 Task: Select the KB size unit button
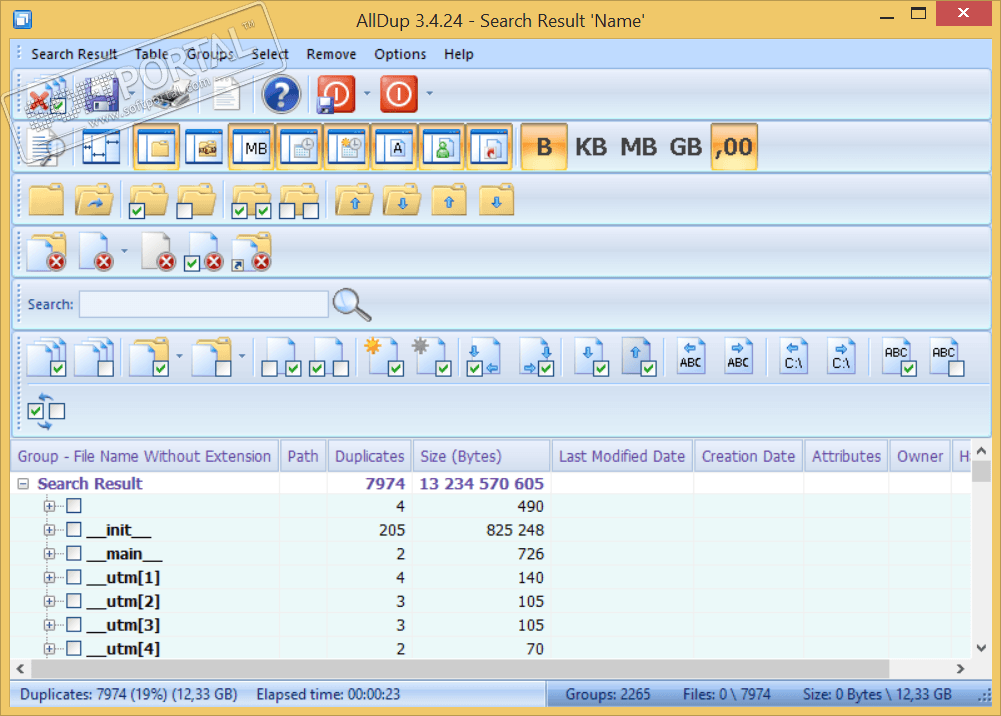pos(591,147)
